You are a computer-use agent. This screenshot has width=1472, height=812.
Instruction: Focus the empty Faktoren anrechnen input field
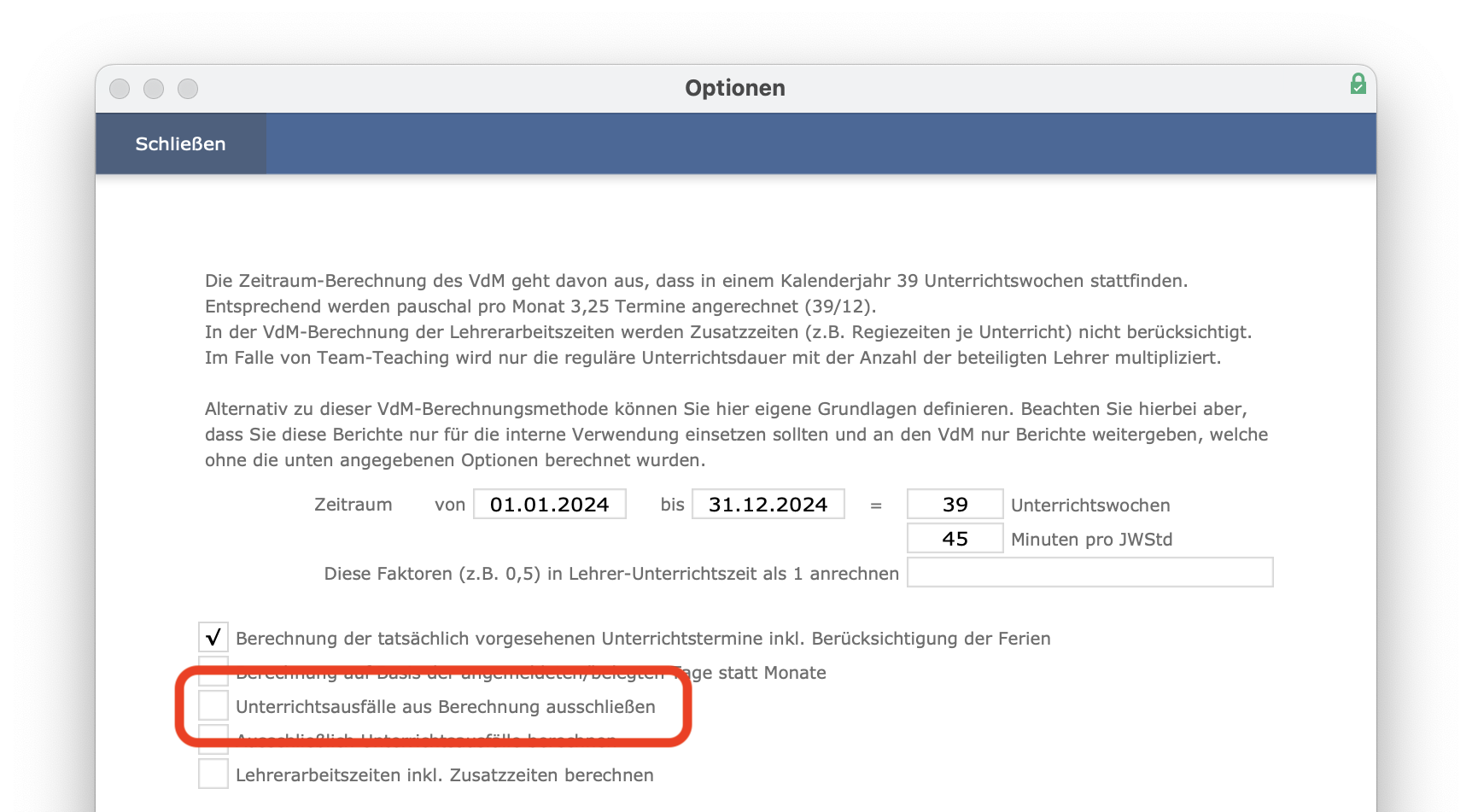(x=1089, y=572)
